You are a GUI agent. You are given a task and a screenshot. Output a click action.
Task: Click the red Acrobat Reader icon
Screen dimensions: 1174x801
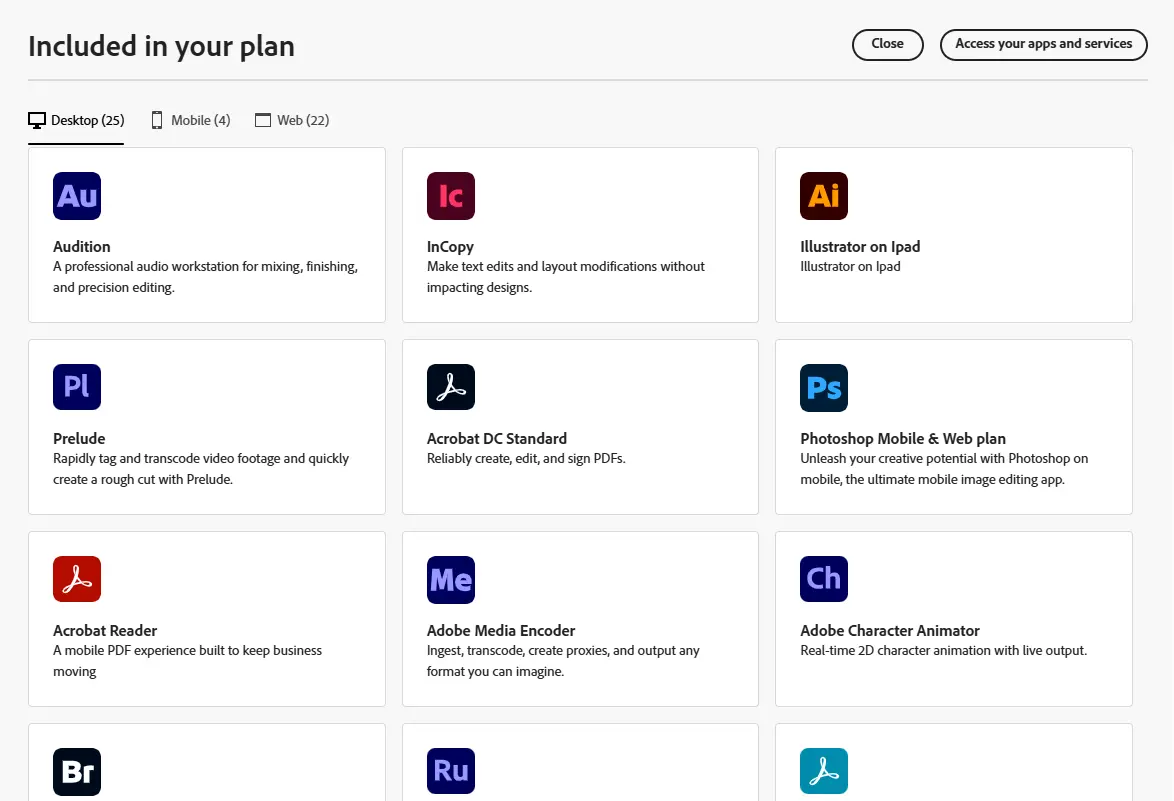point(77,579)
